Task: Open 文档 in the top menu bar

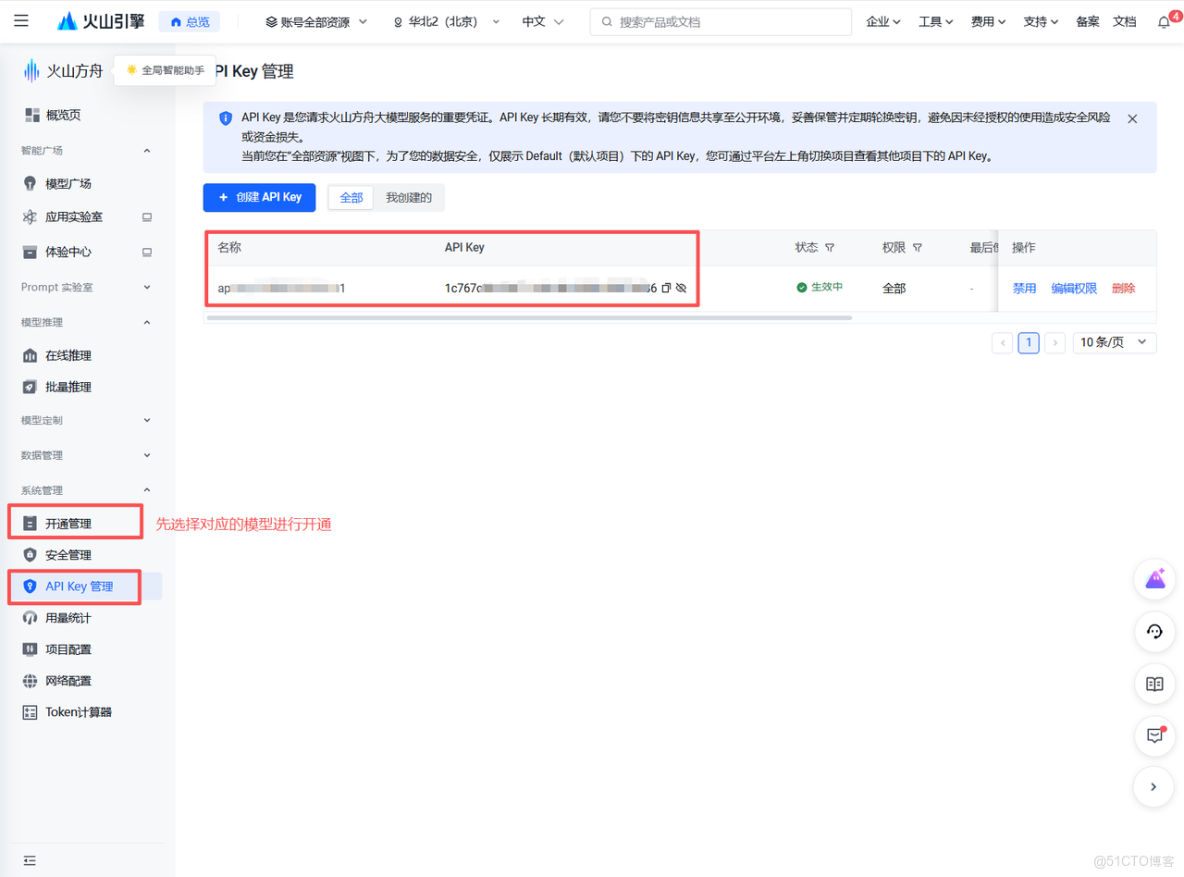Action: click(1124, 21)
